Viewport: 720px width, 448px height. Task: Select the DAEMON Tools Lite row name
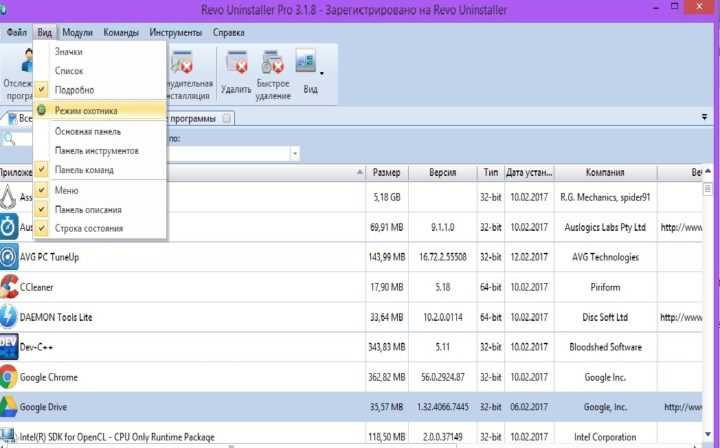(x=56, y=317)
